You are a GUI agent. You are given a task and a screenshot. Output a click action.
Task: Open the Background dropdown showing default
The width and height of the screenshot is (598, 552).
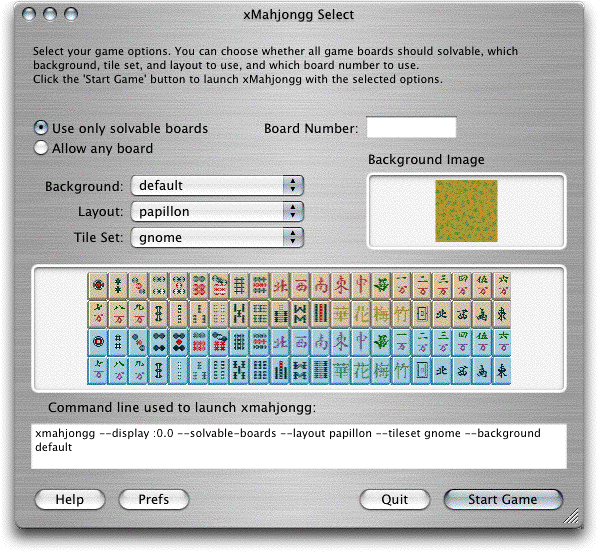(217, 186)
